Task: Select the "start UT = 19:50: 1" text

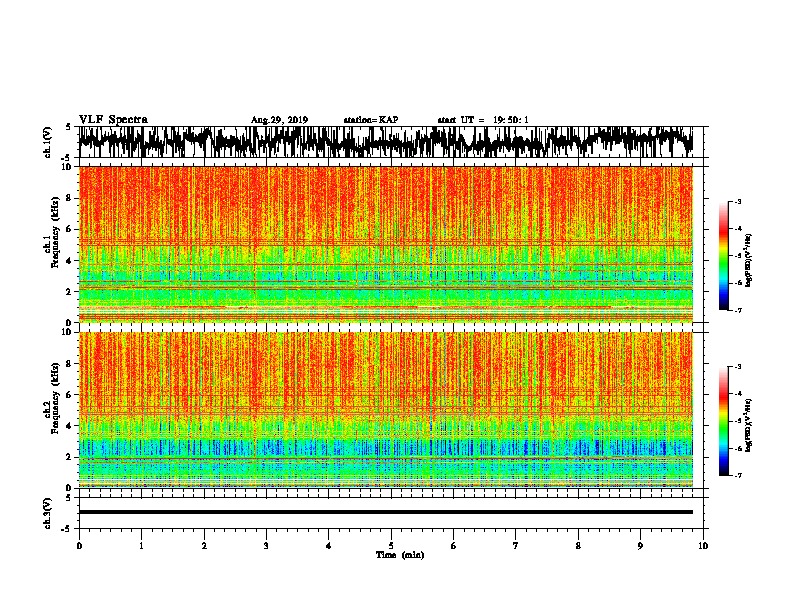Action: (483, 120)
